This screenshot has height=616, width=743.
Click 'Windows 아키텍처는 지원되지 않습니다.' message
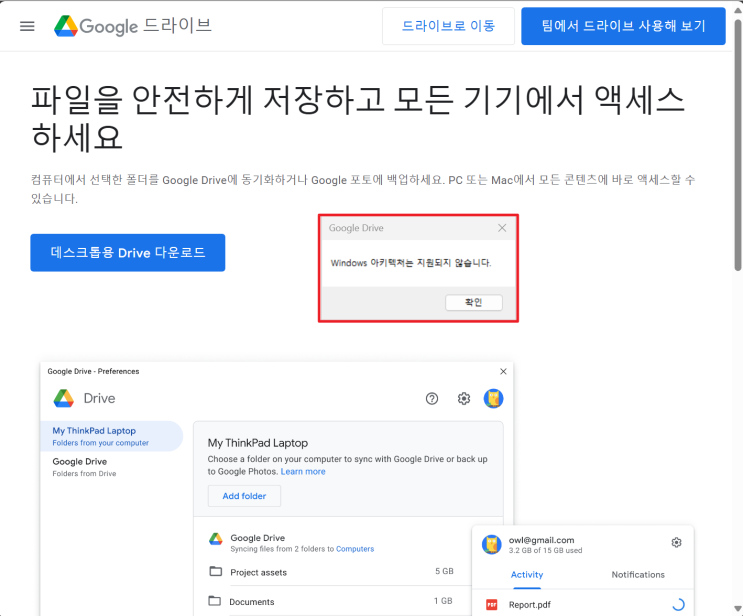411,263
